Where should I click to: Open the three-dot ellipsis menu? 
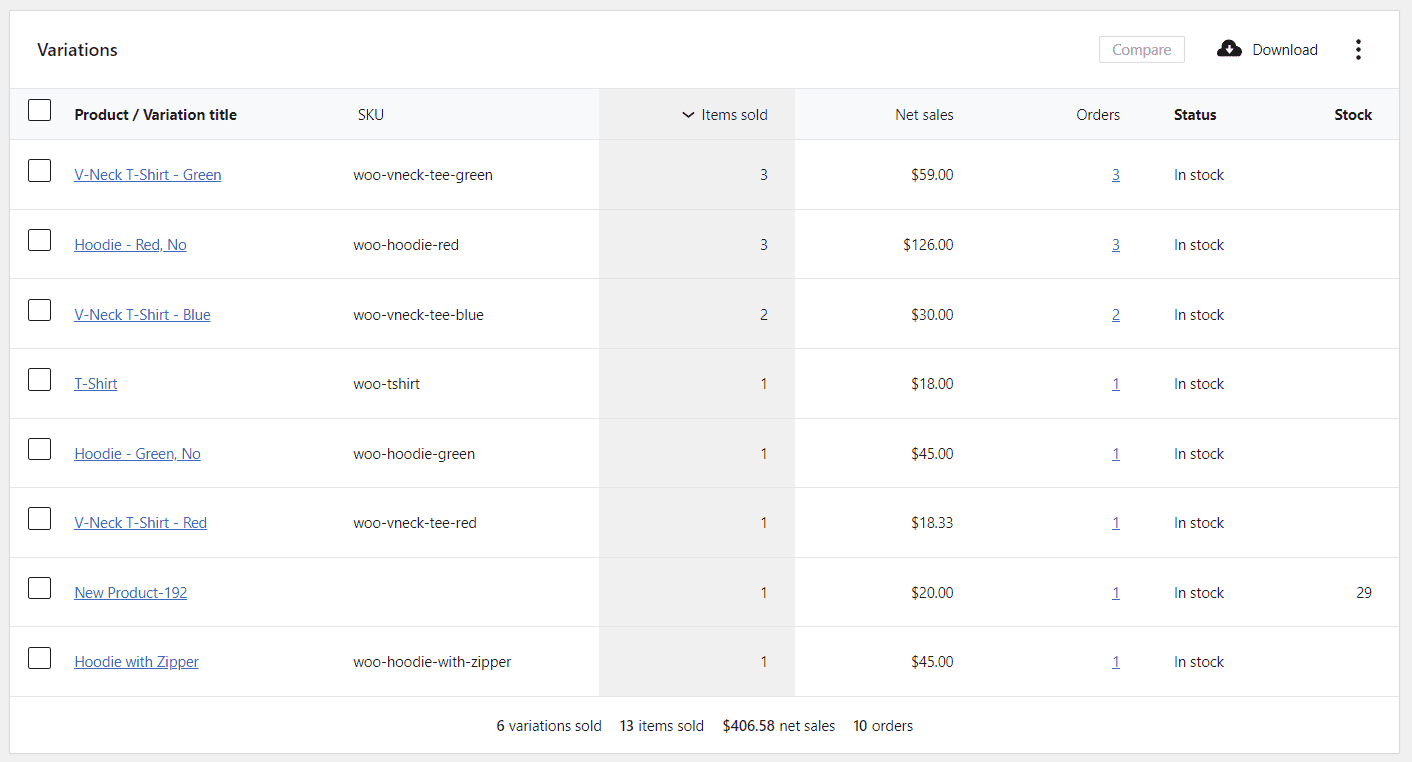[1358, 49]
